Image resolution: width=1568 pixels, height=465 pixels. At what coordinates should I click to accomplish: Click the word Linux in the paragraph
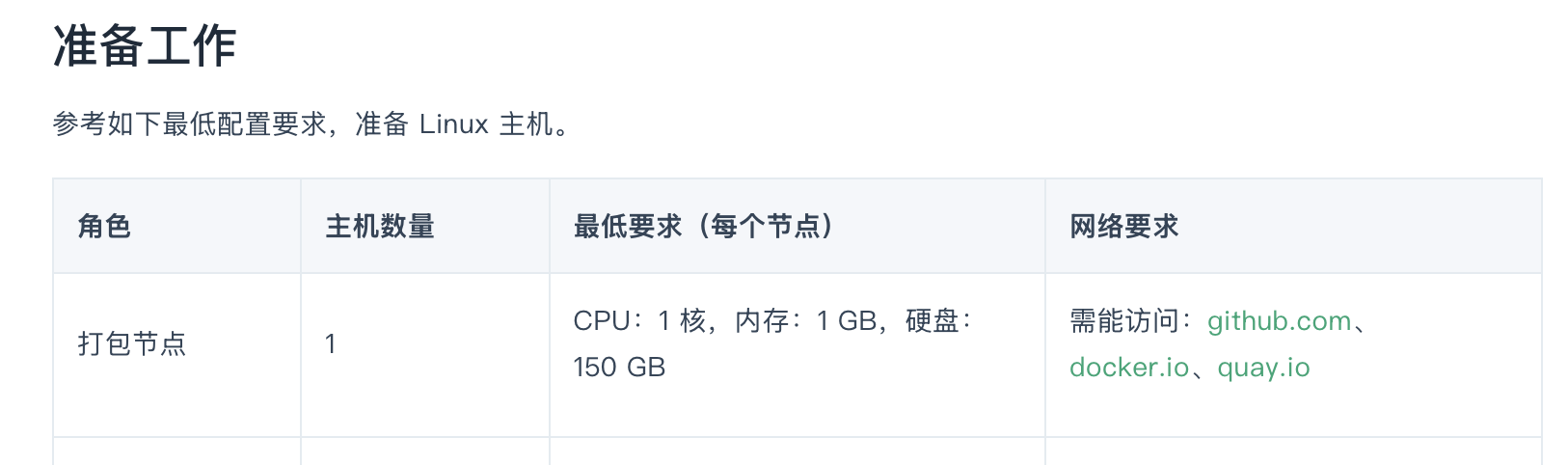(x=453, y=124)
